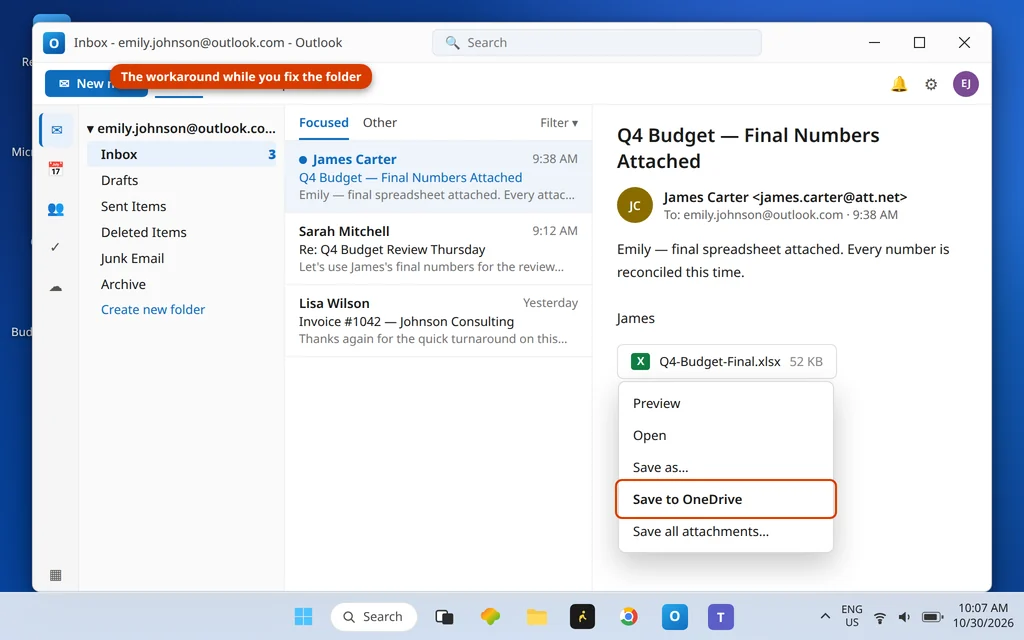Switch to the Focused tab

[323, 123]
